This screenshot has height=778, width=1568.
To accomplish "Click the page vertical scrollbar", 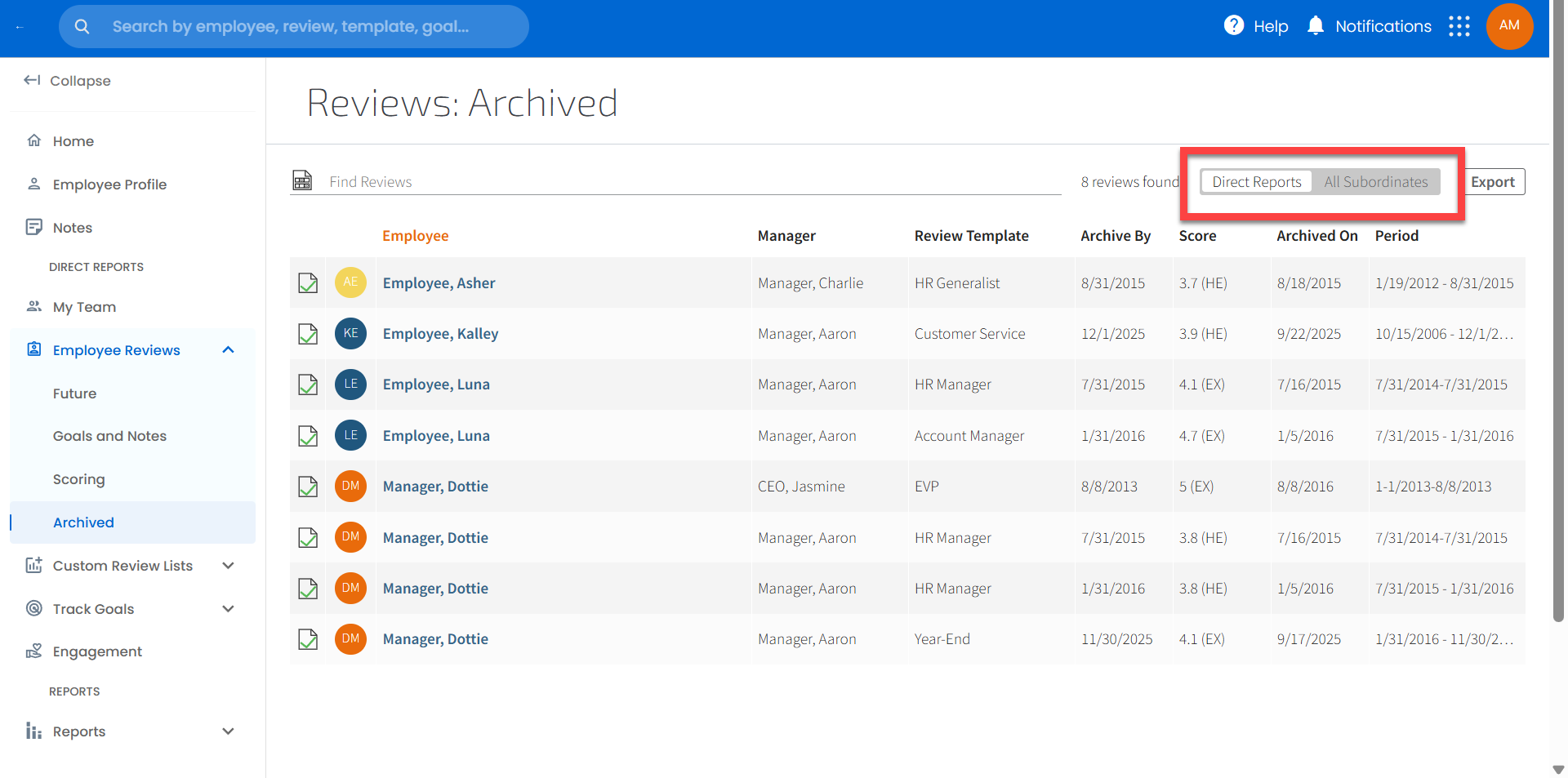I will pos(1557,327).
